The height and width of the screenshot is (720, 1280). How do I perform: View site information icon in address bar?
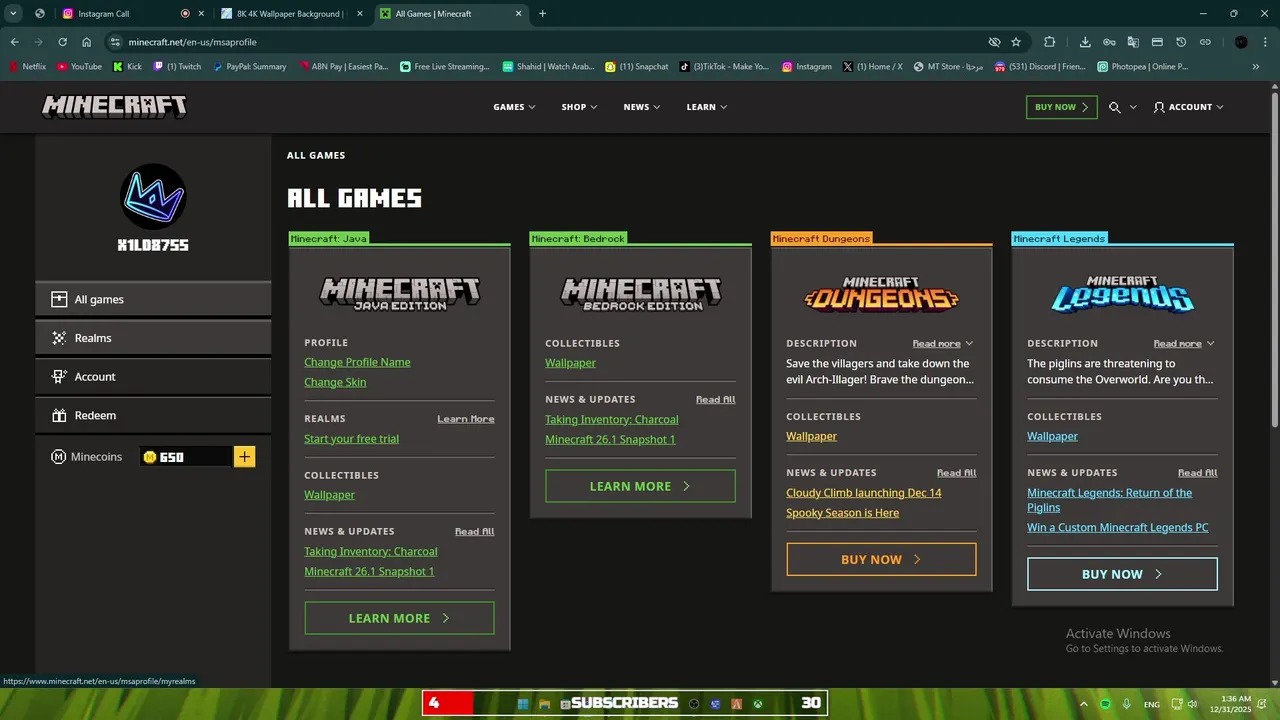click(x=115, y=42)
